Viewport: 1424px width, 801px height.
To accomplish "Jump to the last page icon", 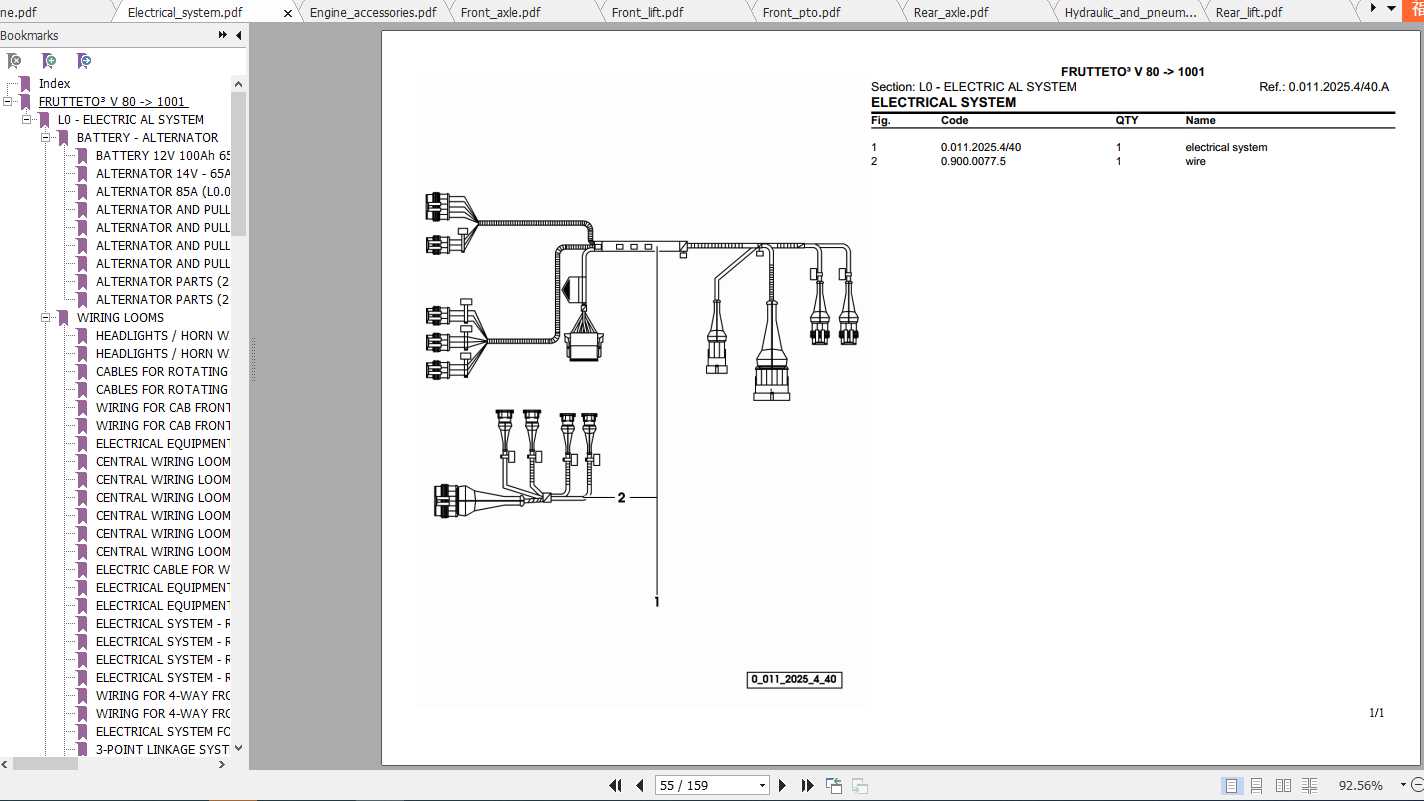I will point(807,785).
